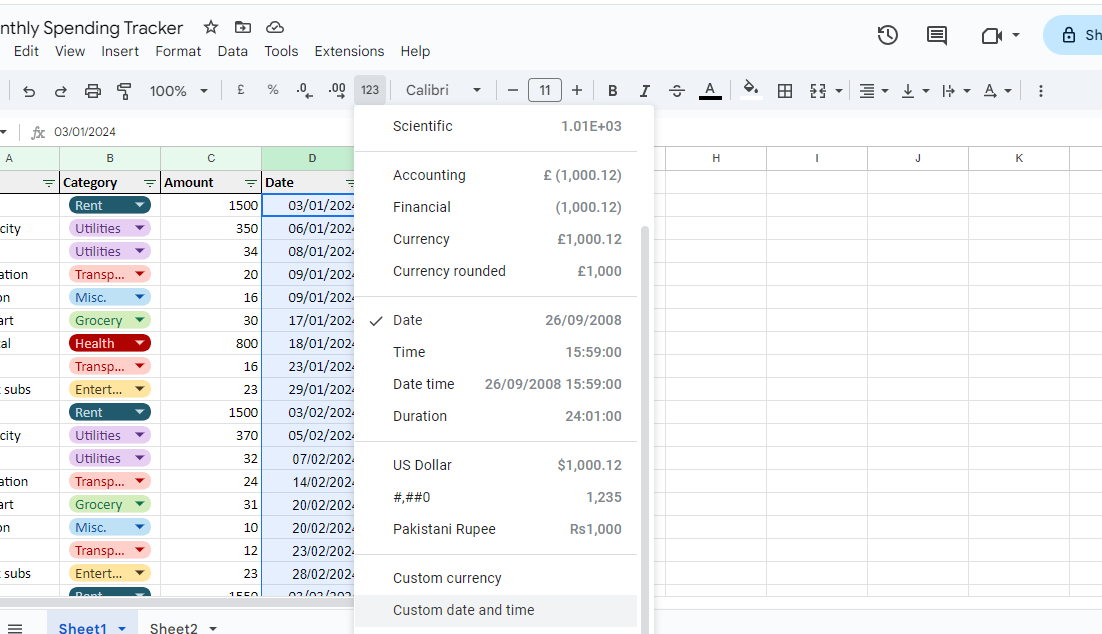
Task: Open text wrapping options
Action: click(x=956, y=91)
